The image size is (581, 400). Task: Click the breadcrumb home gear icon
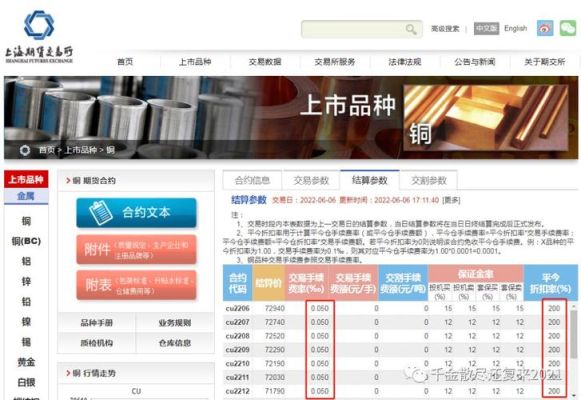click(25, 150)
